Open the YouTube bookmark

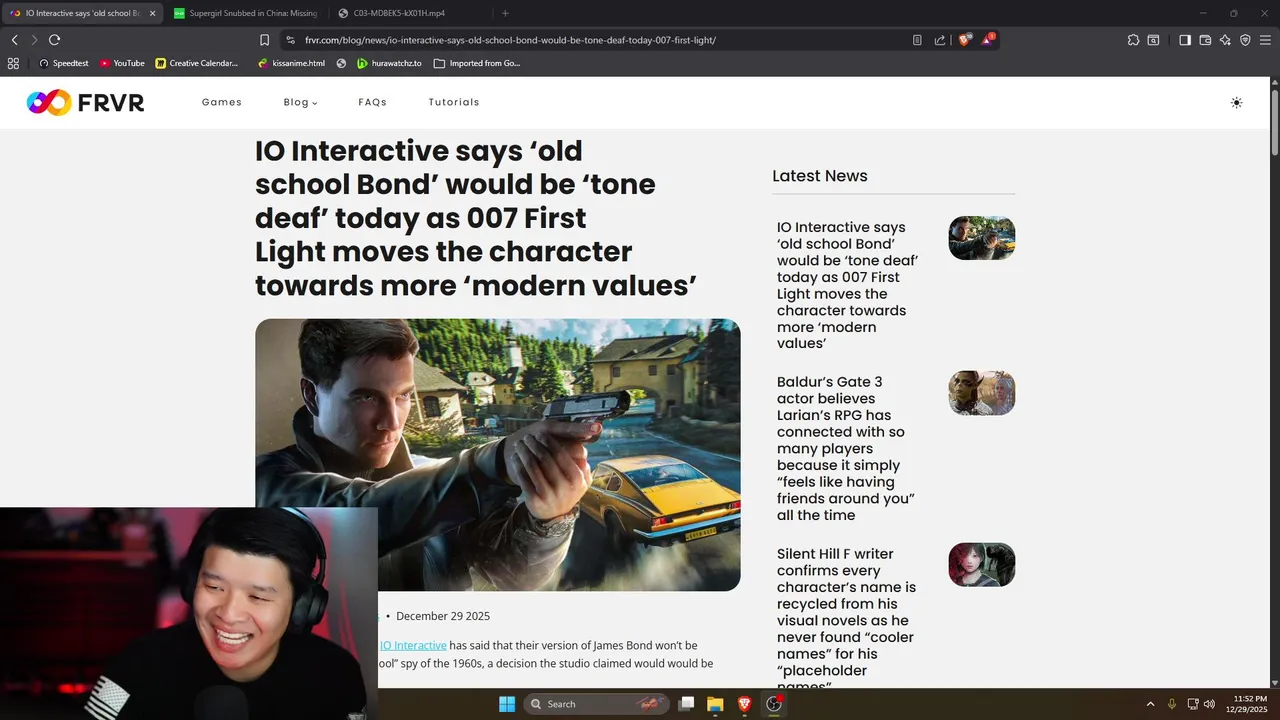(122, 63)
